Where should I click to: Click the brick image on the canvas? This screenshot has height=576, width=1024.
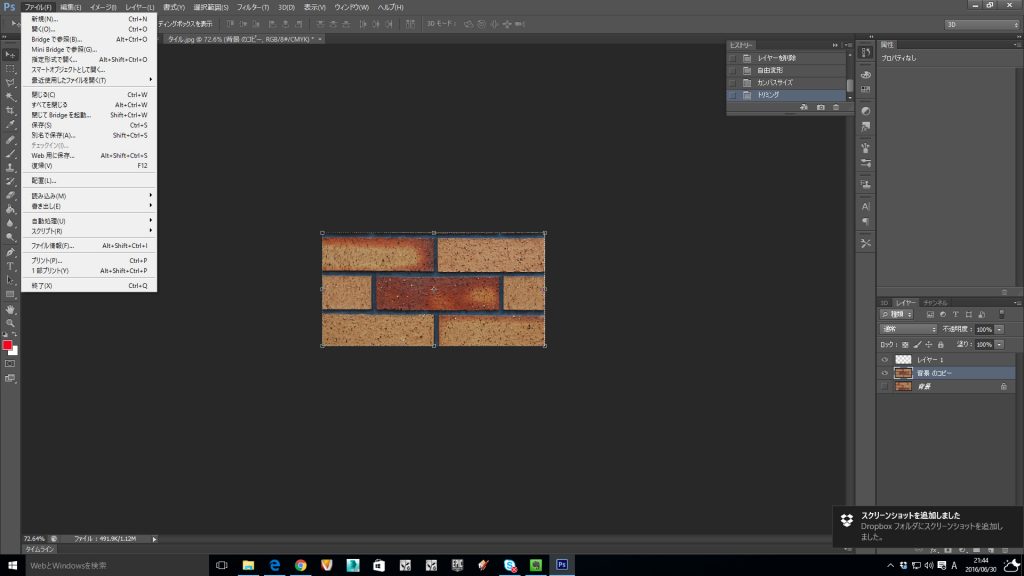pos(433,290)
